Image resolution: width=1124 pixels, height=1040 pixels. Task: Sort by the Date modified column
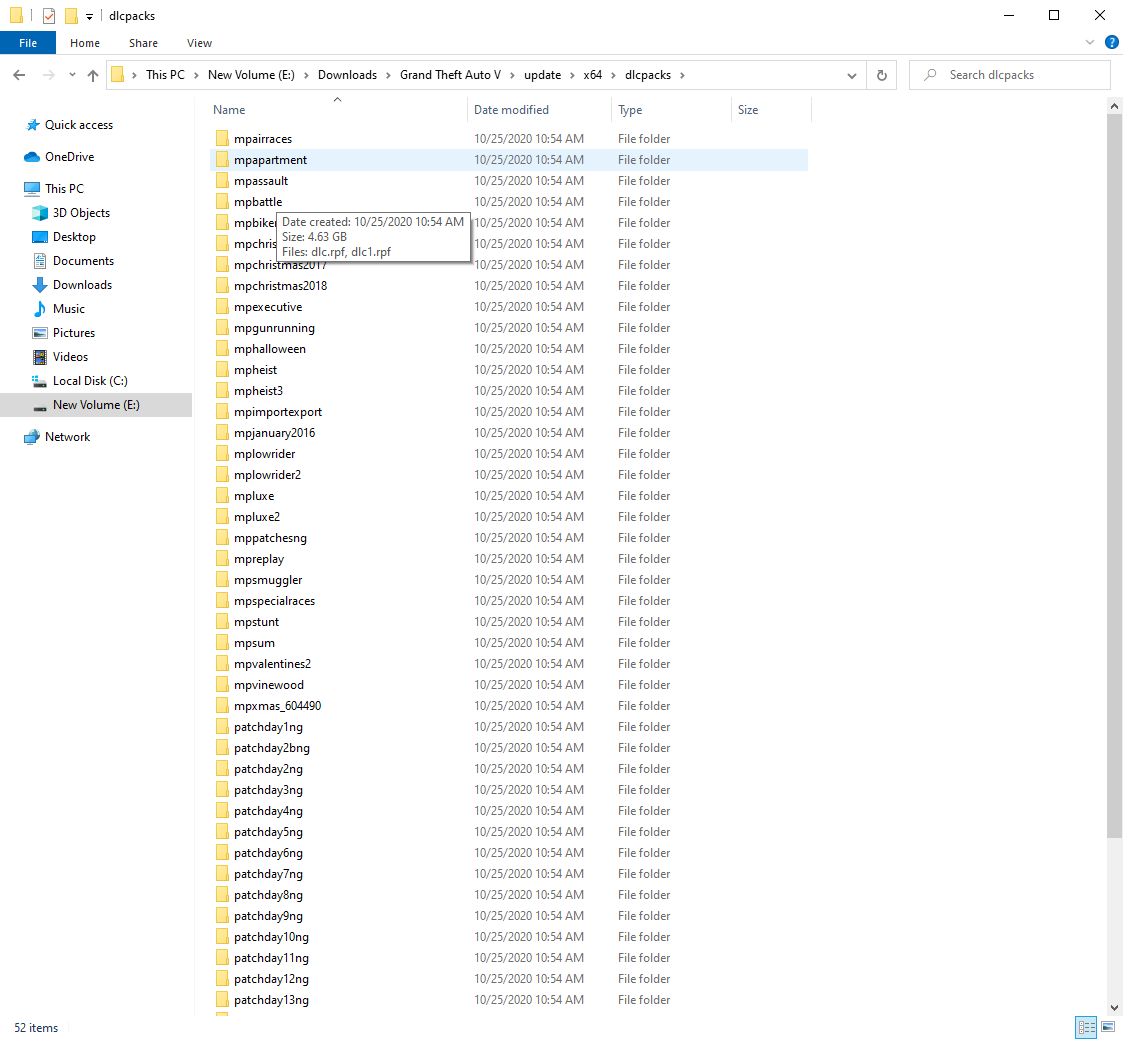point(539,110)
